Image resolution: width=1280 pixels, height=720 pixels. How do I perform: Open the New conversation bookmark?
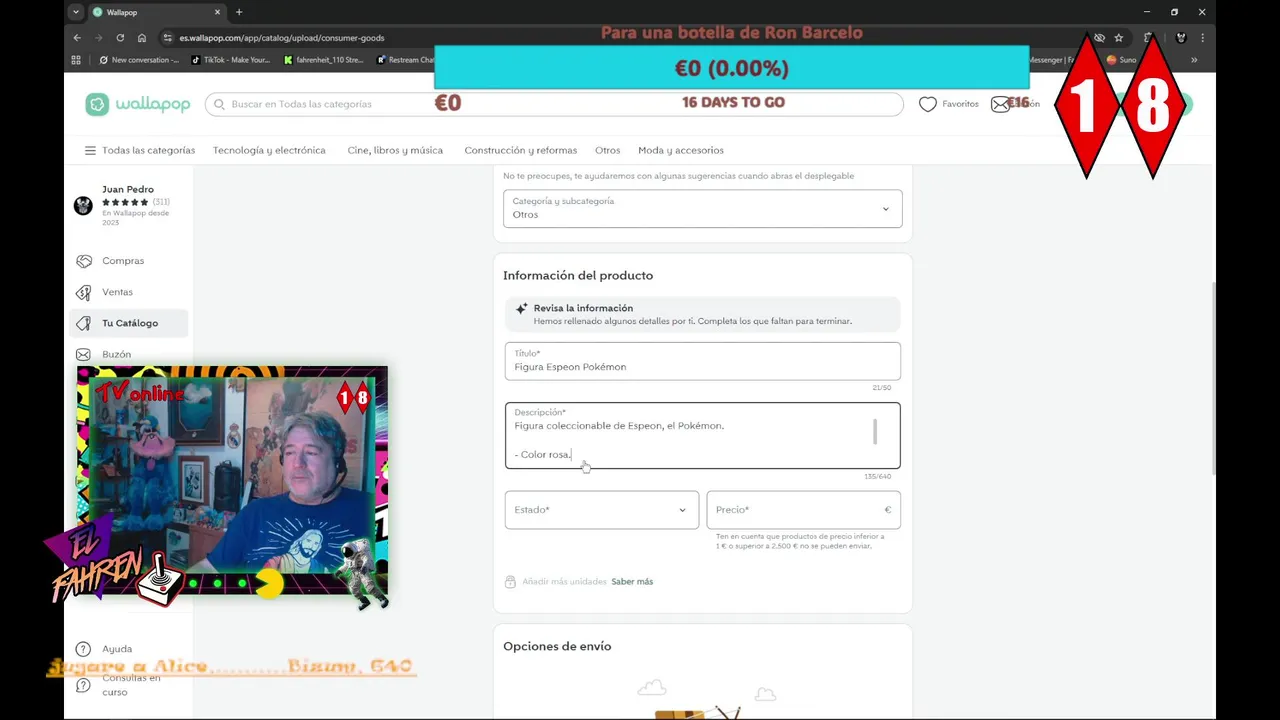coord(139,60)
